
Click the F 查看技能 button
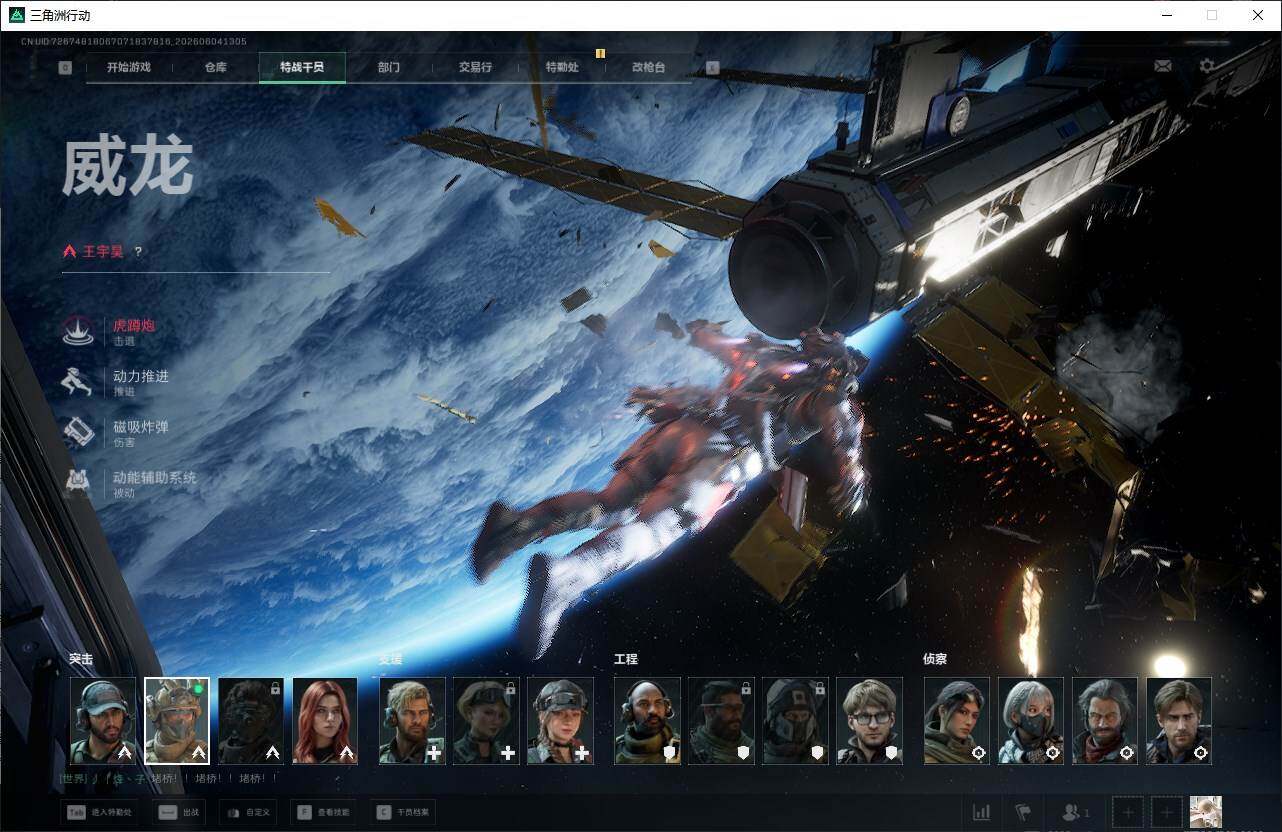coord(325,812)
